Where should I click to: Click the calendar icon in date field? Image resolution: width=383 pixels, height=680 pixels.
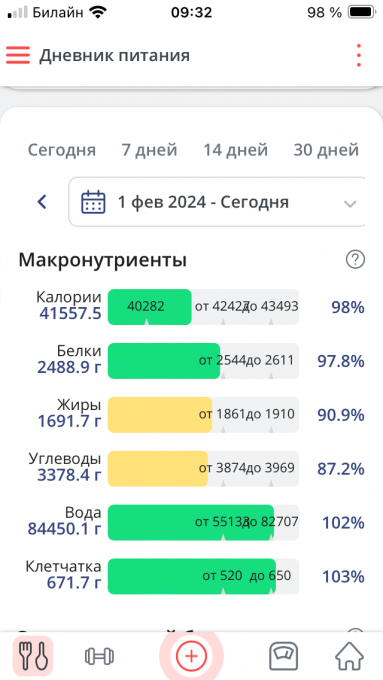point(93,202)
